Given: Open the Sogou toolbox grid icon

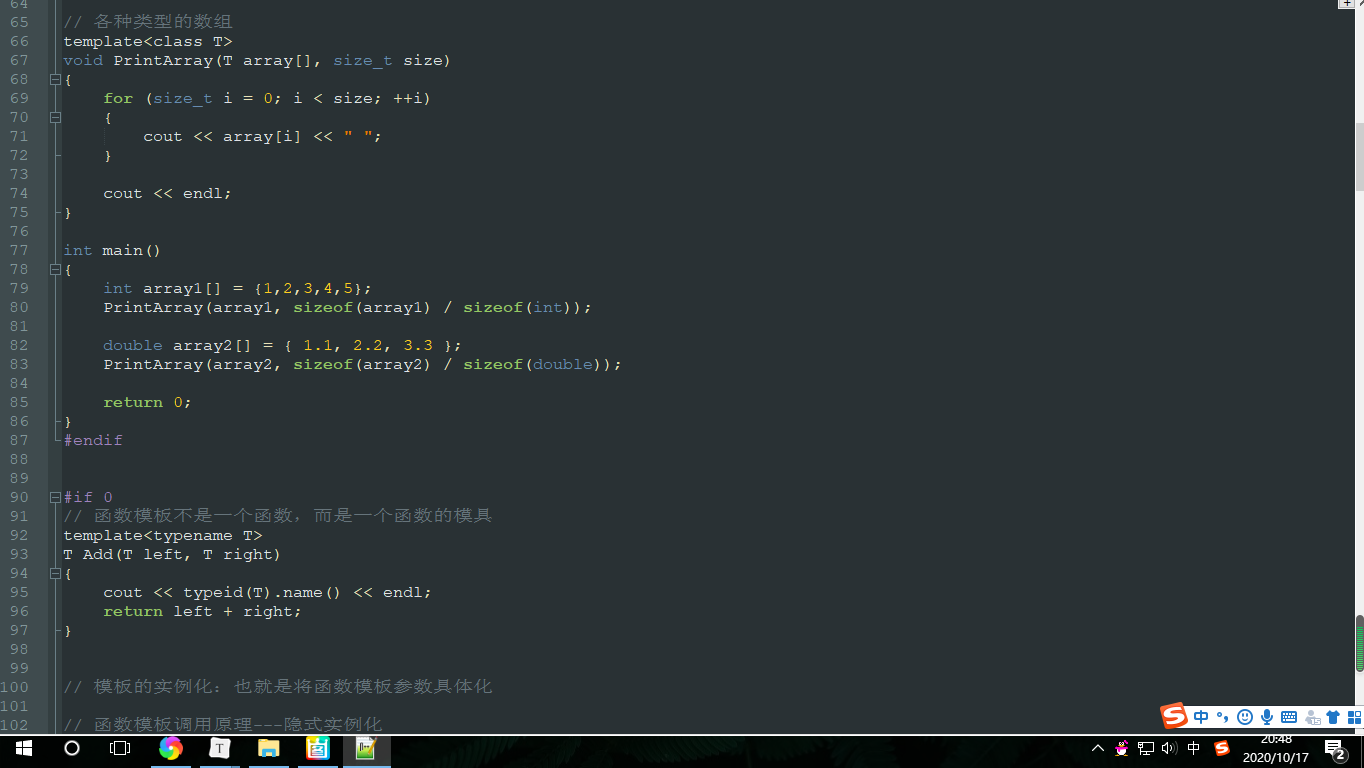Looking at the screenshot, I should click(1355, 717).
